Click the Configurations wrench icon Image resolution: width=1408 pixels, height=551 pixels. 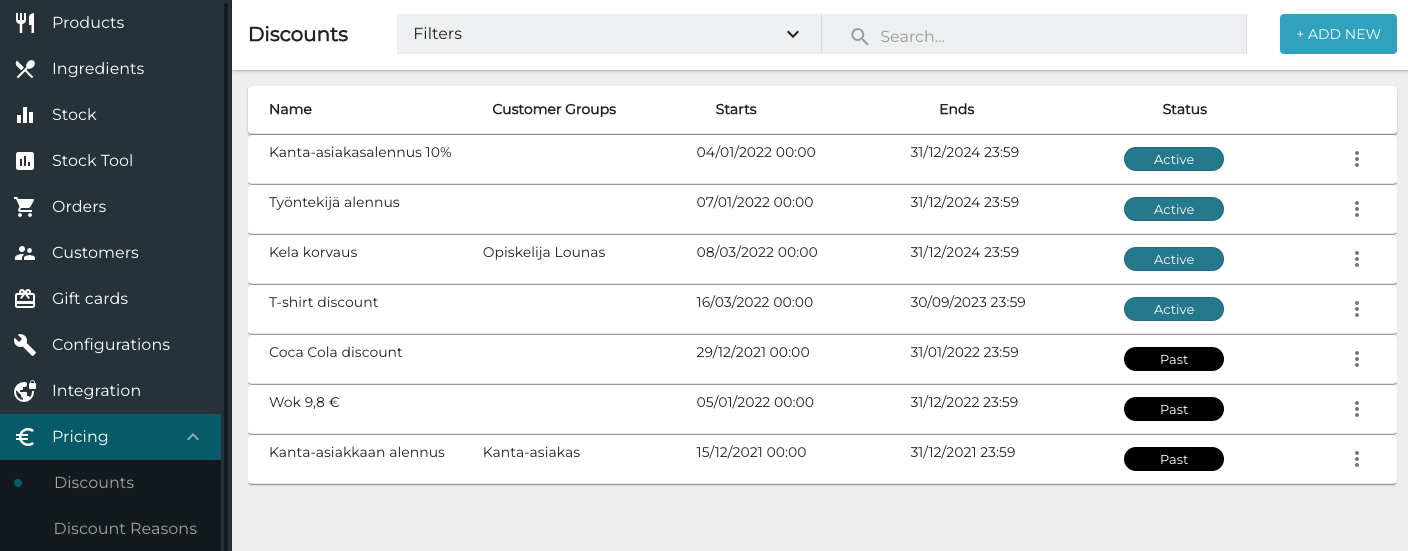[x=25, y=345]
